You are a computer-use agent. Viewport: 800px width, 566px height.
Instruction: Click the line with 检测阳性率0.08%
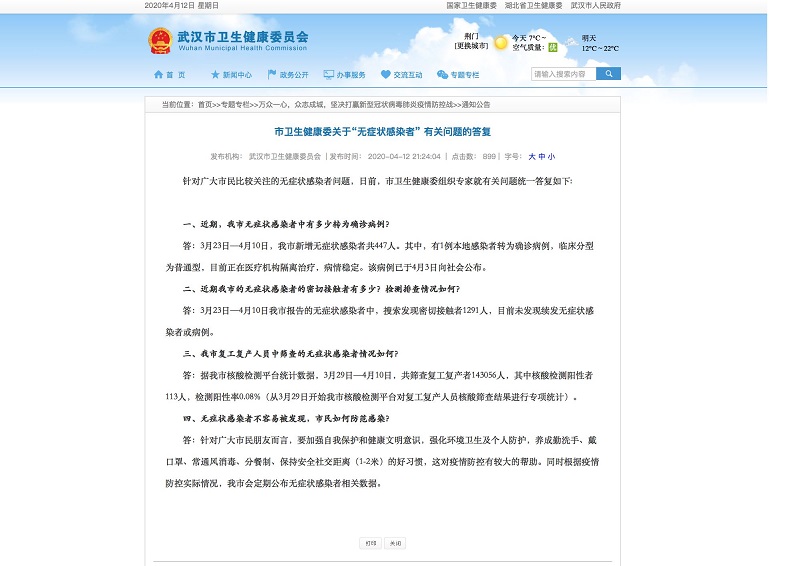[x=371, y=397]
